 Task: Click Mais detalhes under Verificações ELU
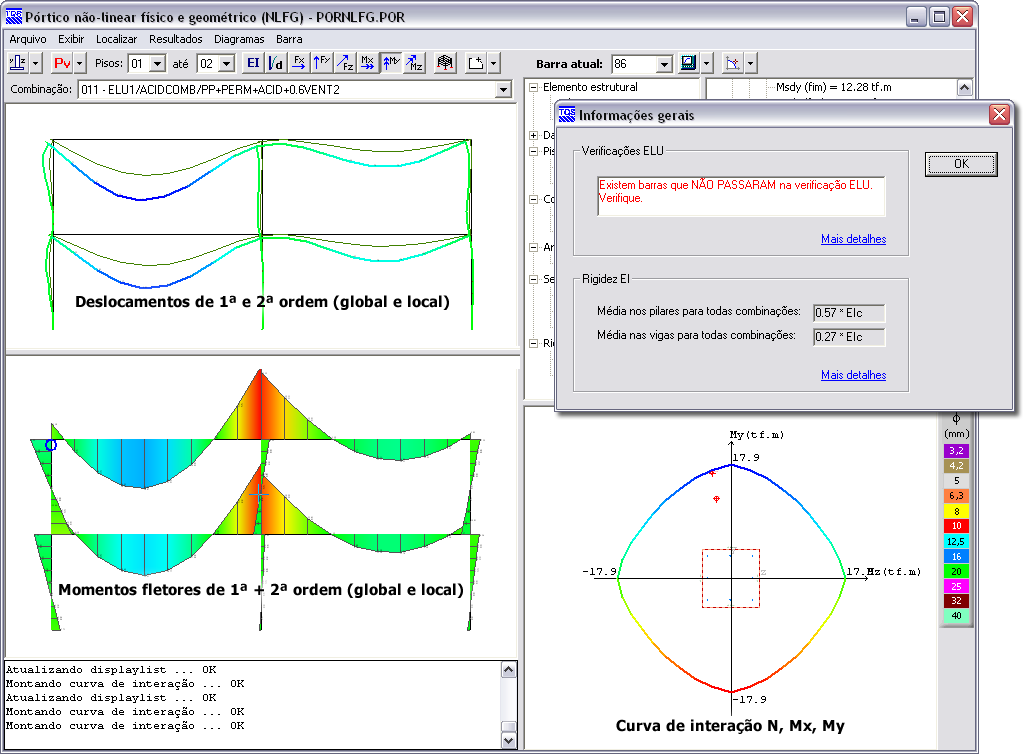coord(853,239)
